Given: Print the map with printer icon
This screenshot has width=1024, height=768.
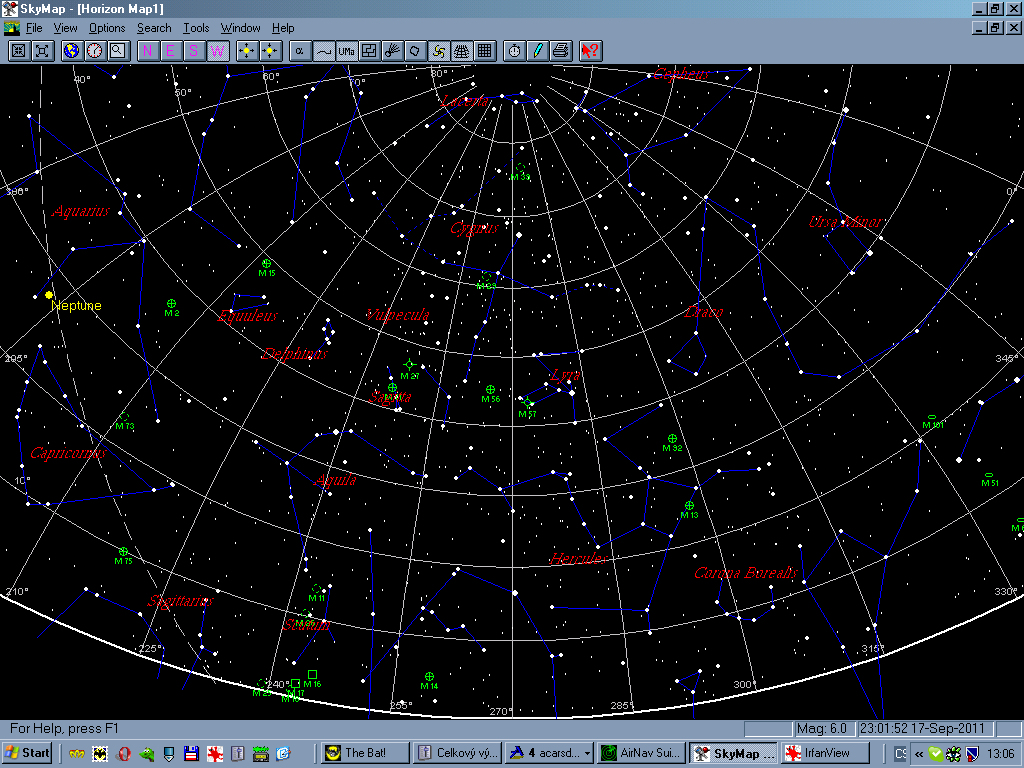Looking at the screenshot, I should (x=560, y=51).
